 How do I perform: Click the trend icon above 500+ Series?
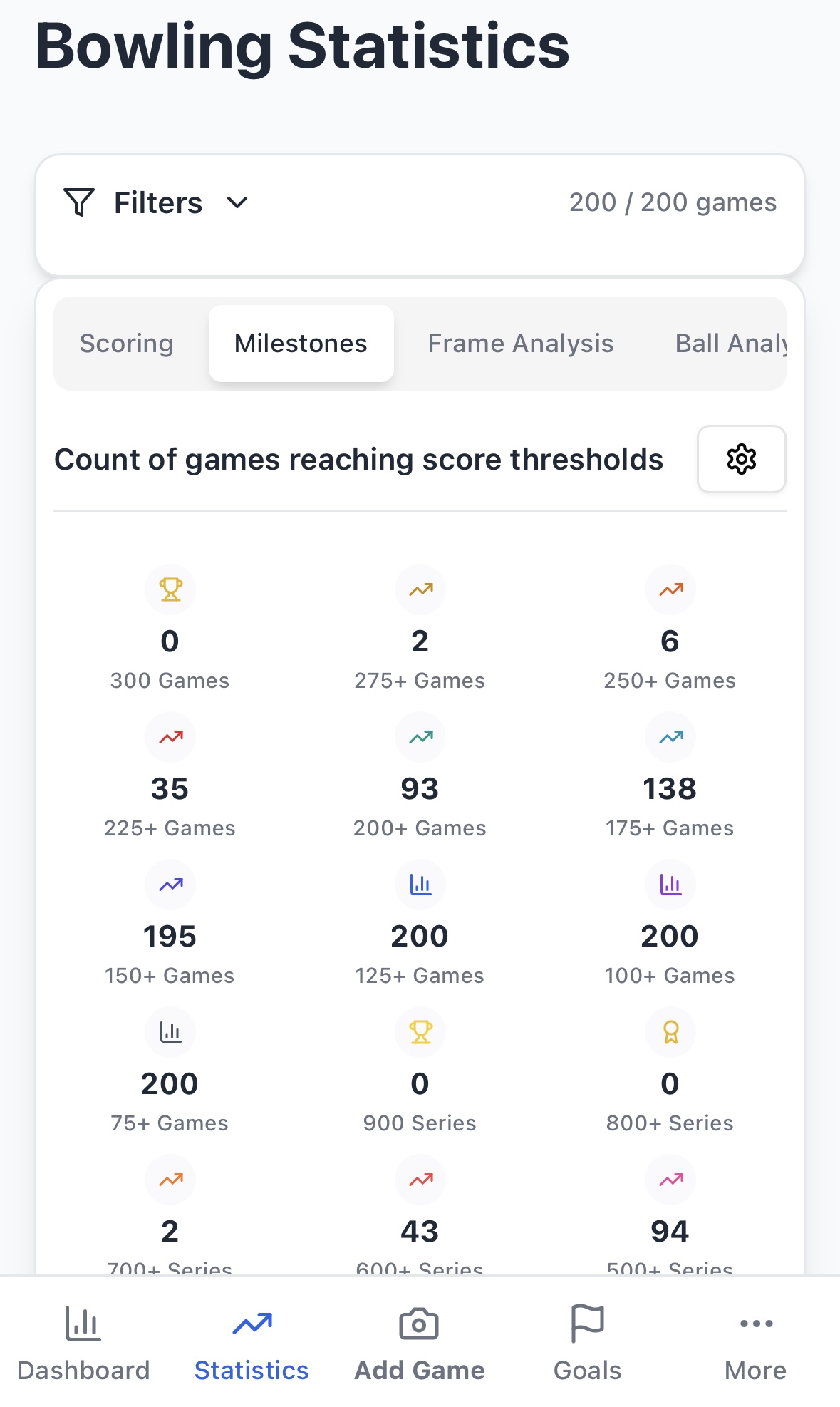coord(670,1180)
